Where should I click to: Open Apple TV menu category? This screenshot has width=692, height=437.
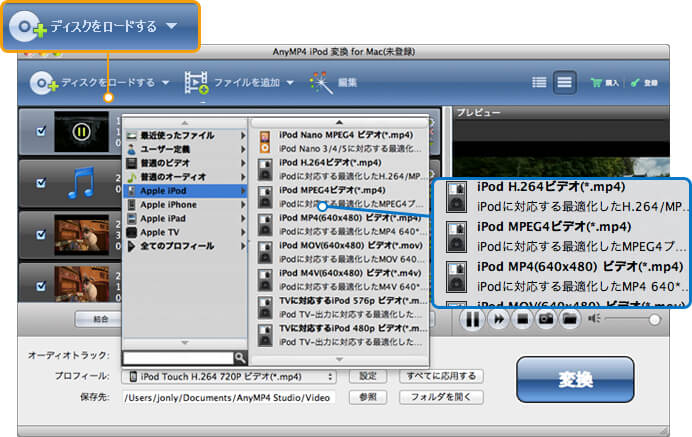[x=185, y=232]
